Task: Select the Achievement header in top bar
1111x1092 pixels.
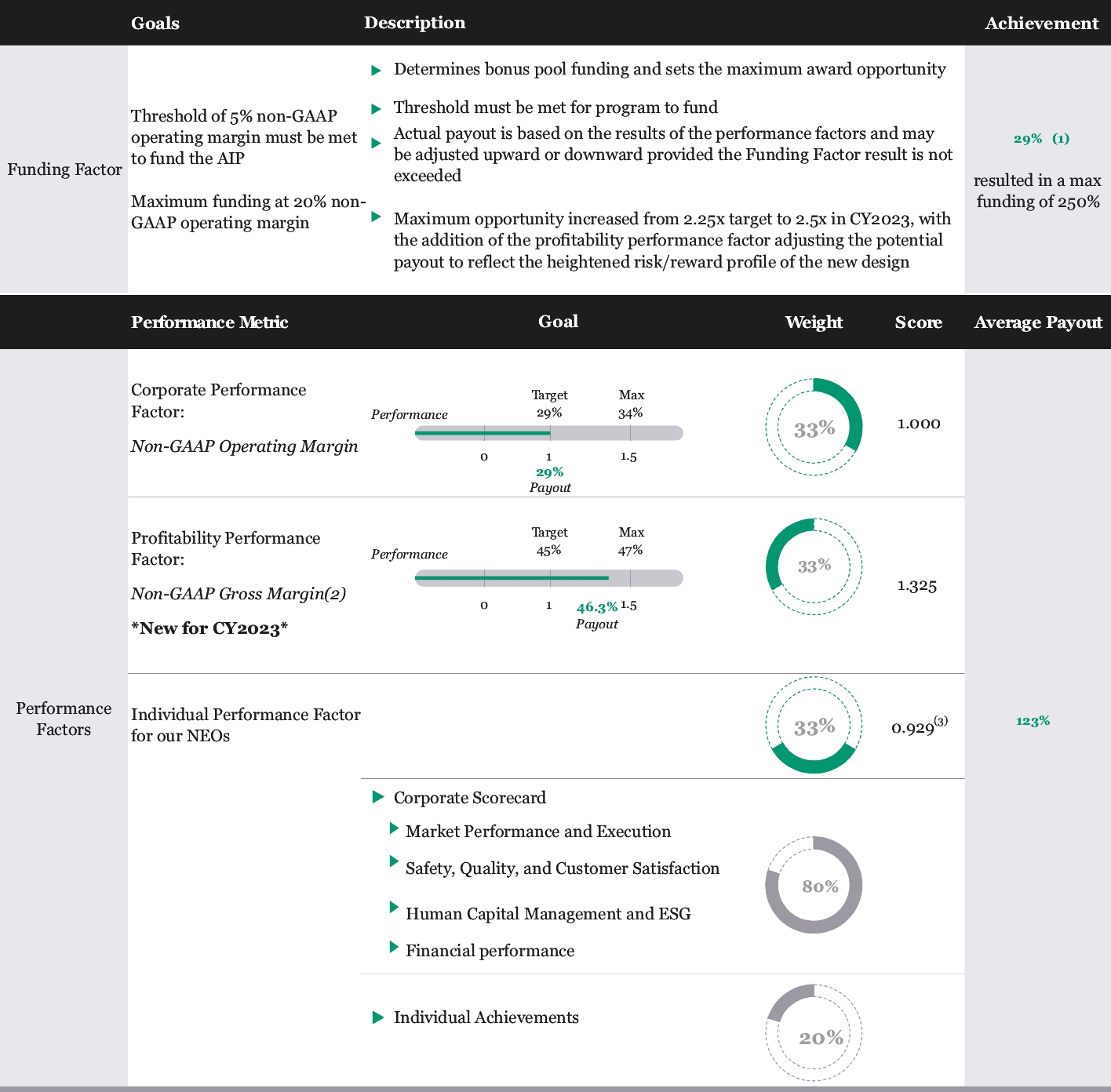Action: (x=1041, y=24)
